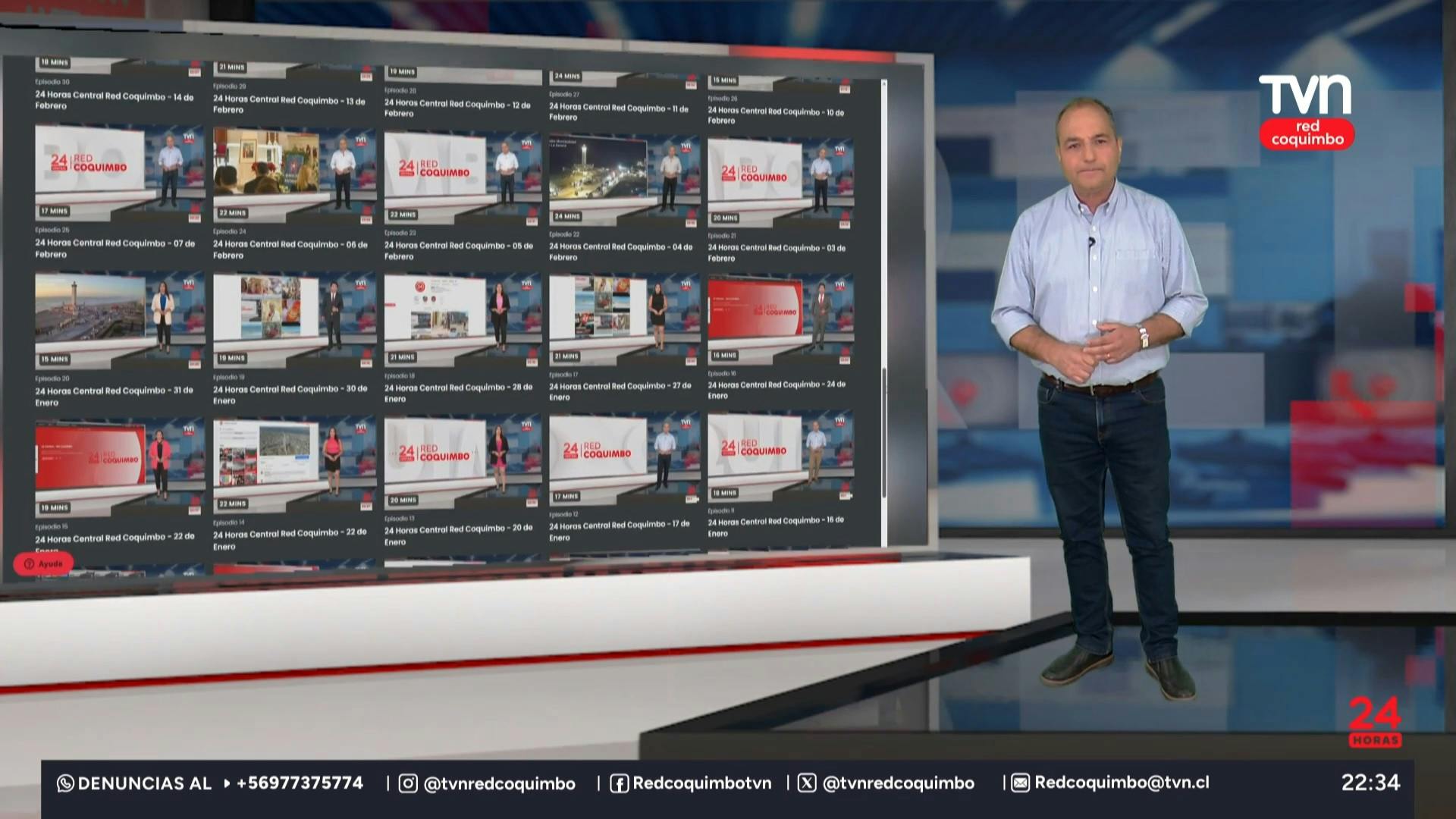Open the Episodio 25 thumbnail
The height and width of the screenshot is (819, 1456).
119,173
